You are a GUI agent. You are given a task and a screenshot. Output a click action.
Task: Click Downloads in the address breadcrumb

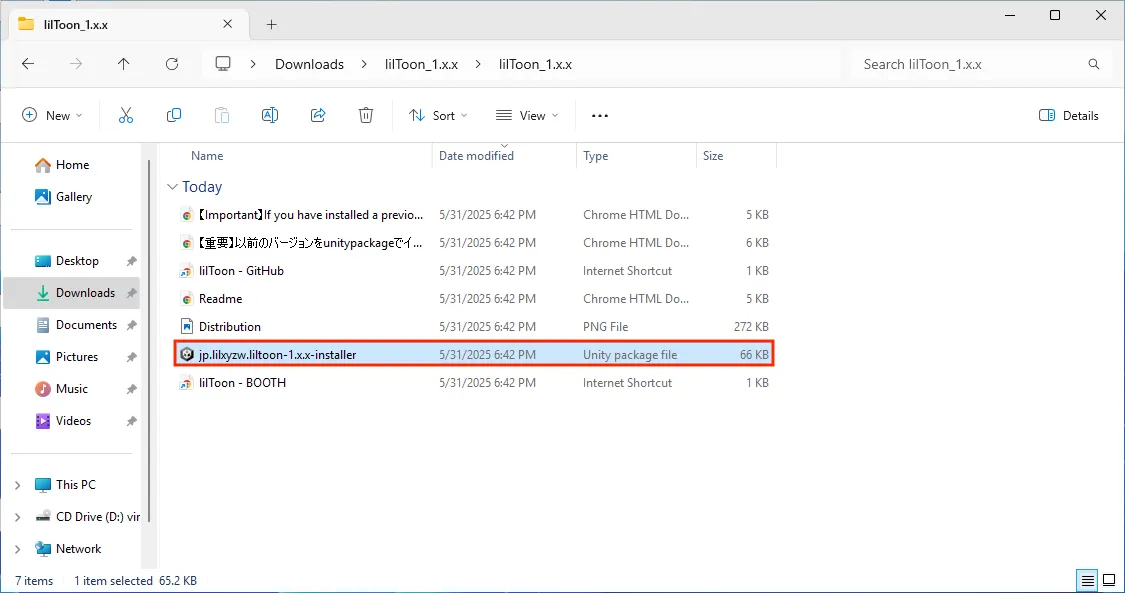(x=309, y=64)
